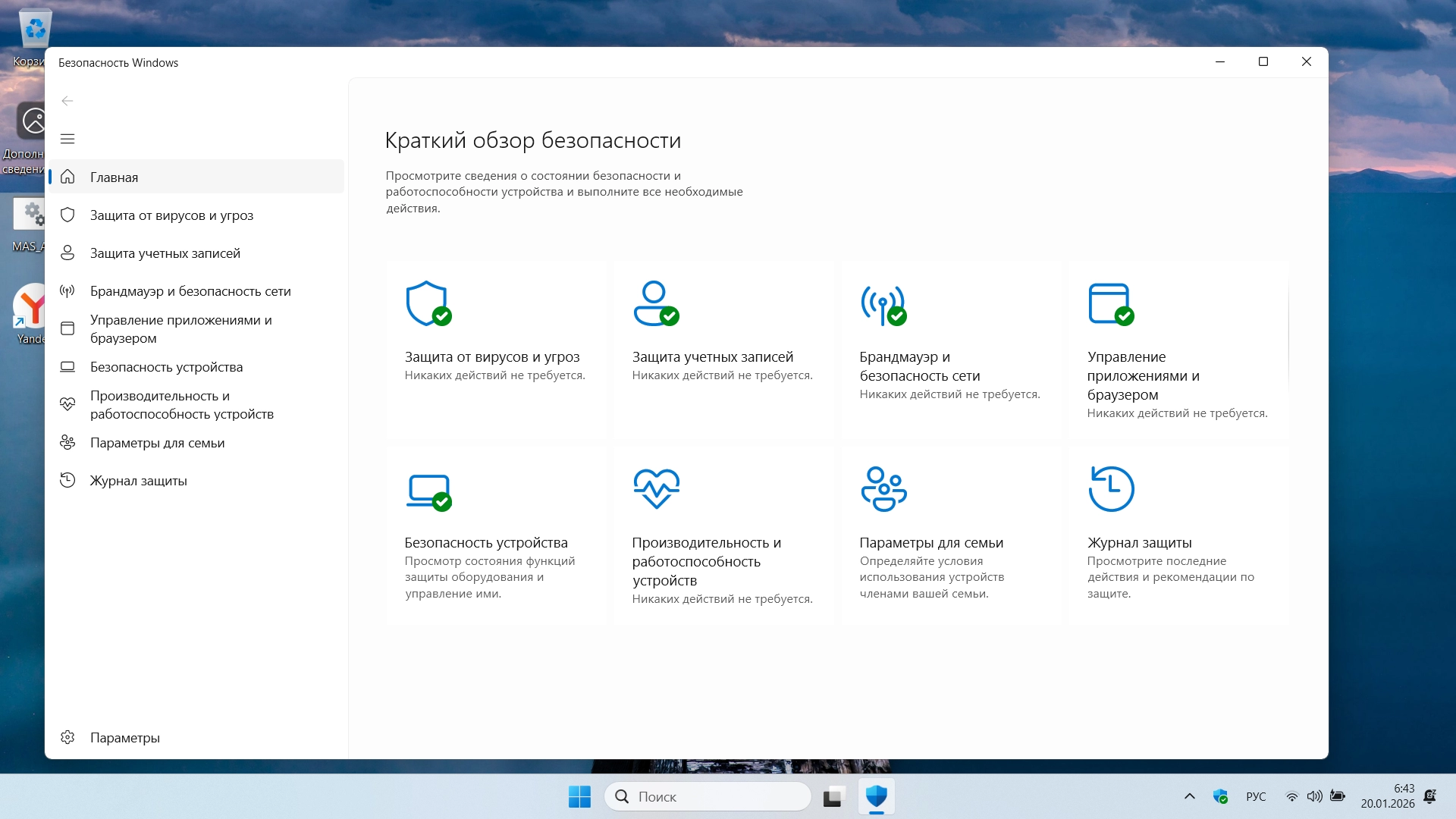Open firewall and network antenna icon tile

pyautogui.click(x=883, y=303)
